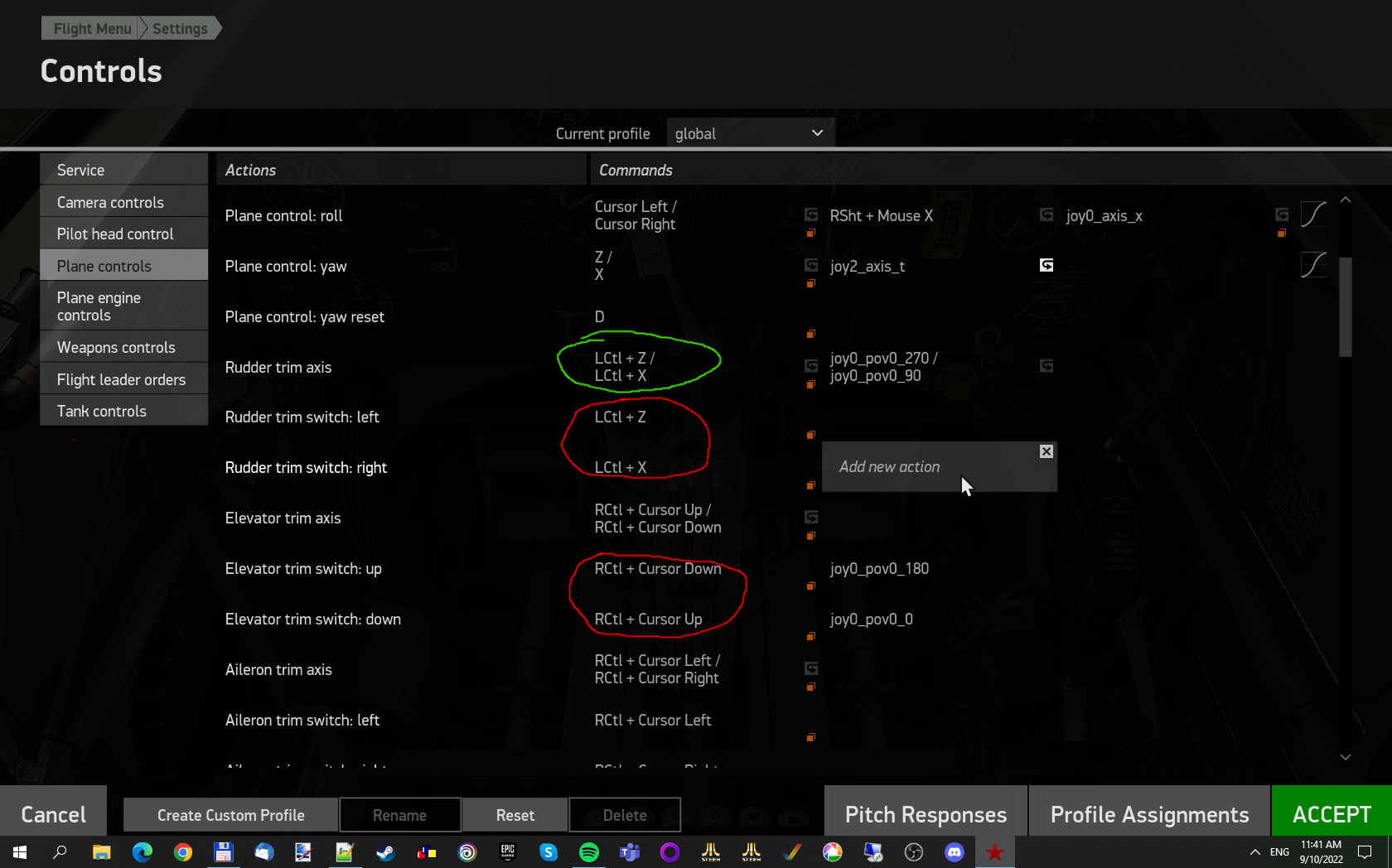Image resolution: width=1392 pixels, height=868 pixels.
Task: Open the Service controls category
Action: [123, 170]
